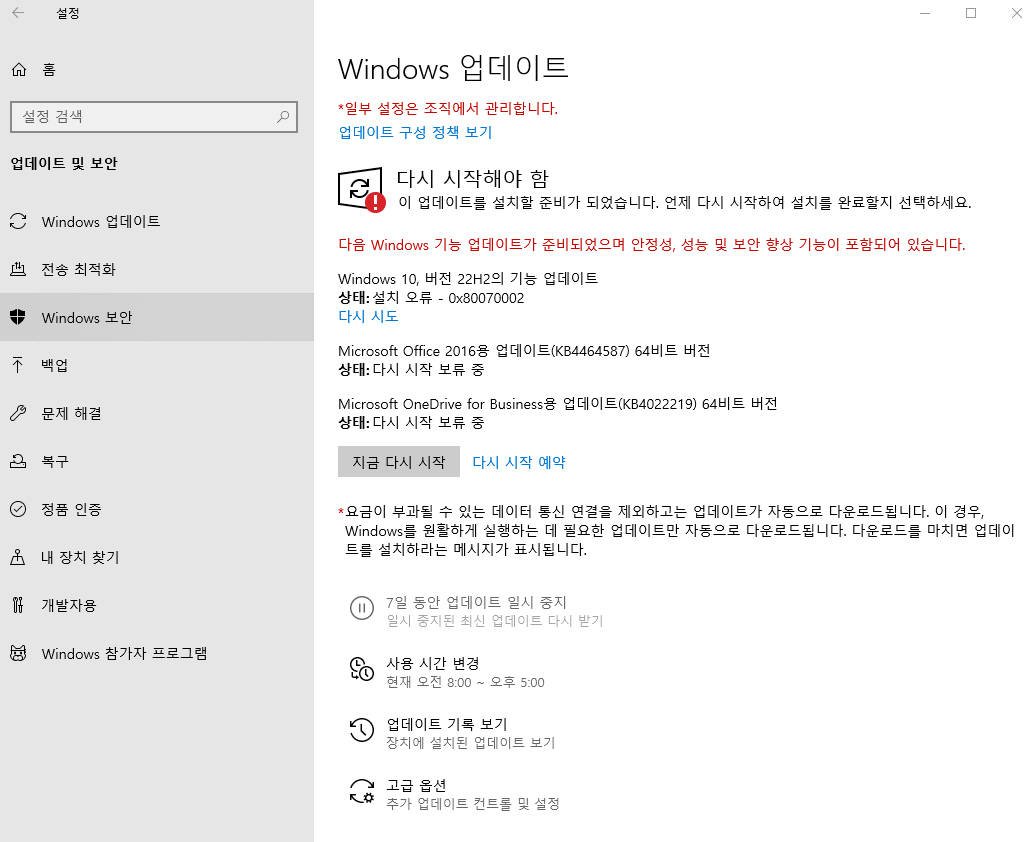Screen dimensions: 1031x842
Task: Click the update history clock icon
Action: click(362, 730)
